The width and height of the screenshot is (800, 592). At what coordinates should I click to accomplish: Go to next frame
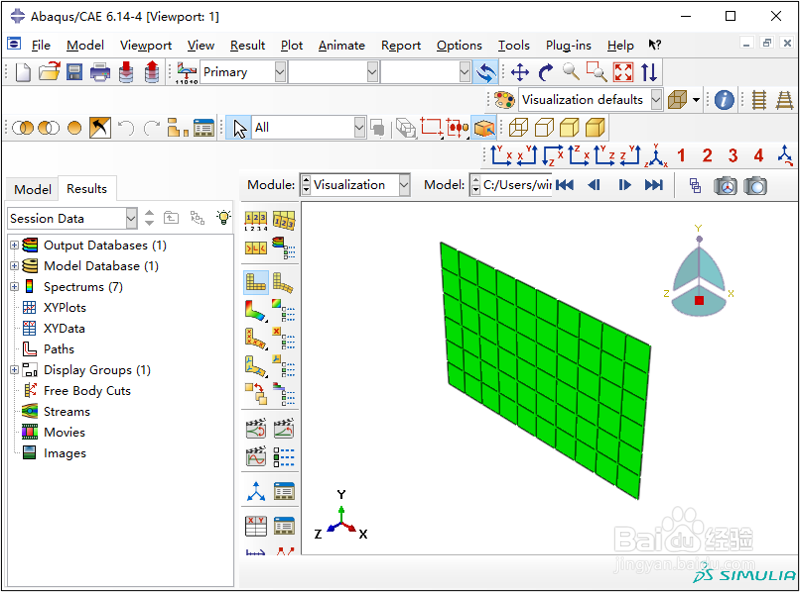624,185
